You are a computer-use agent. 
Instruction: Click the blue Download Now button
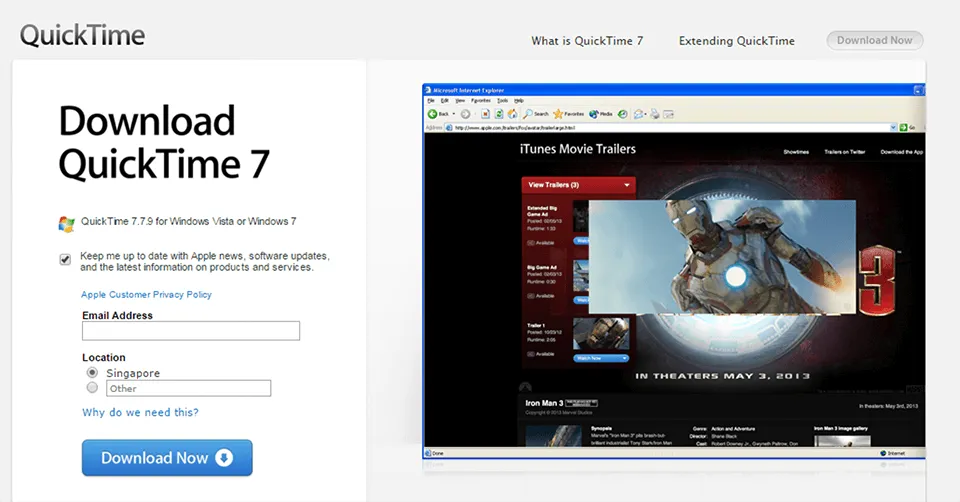click(167, 458)
